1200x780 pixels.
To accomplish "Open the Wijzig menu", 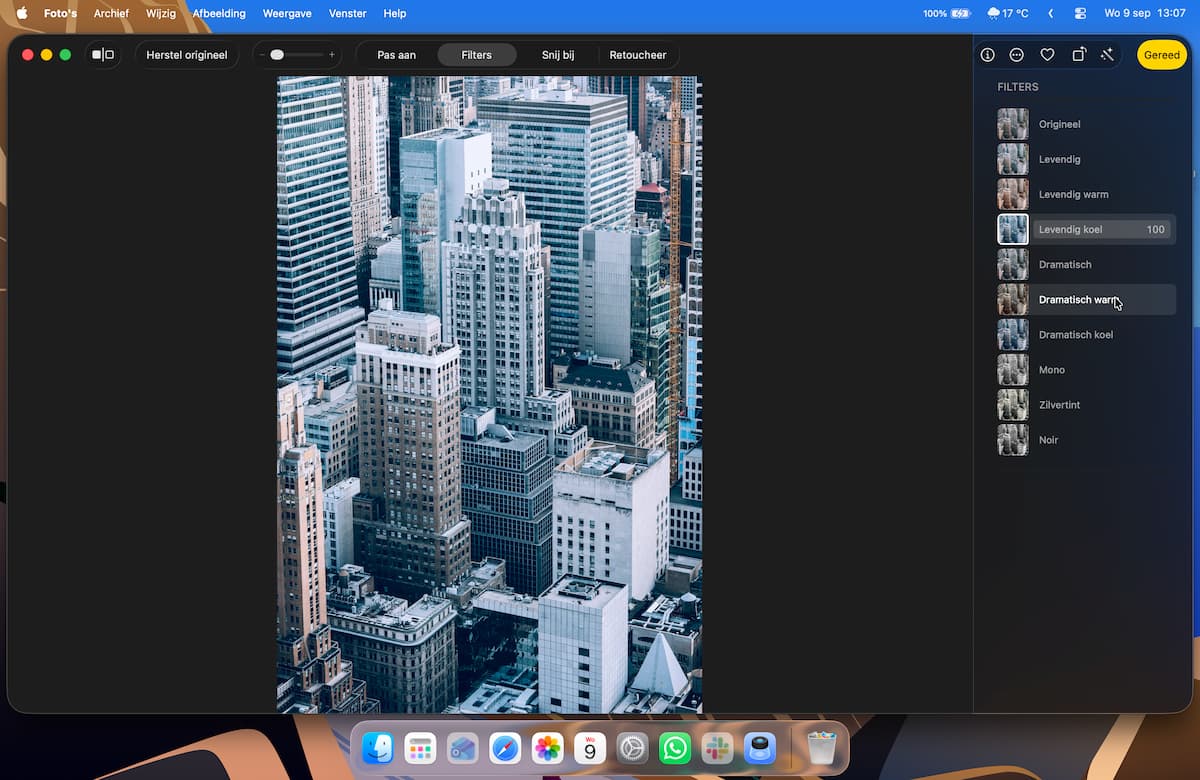I will [x=161, y=14].
